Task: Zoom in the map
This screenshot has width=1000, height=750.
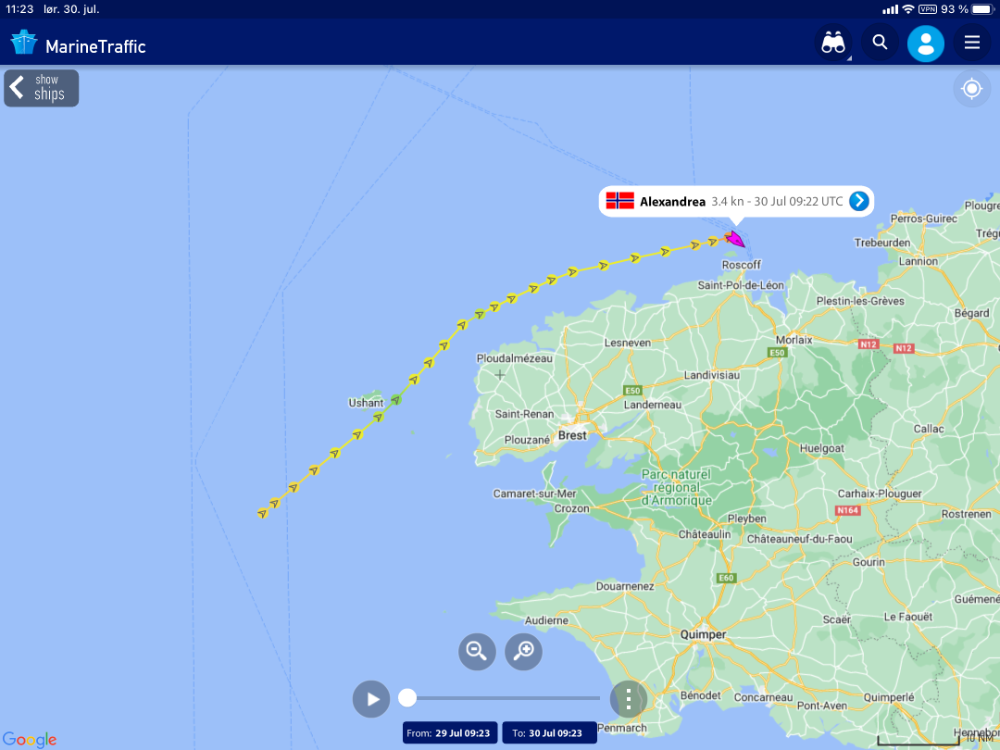Action: [x=524, y=651]
